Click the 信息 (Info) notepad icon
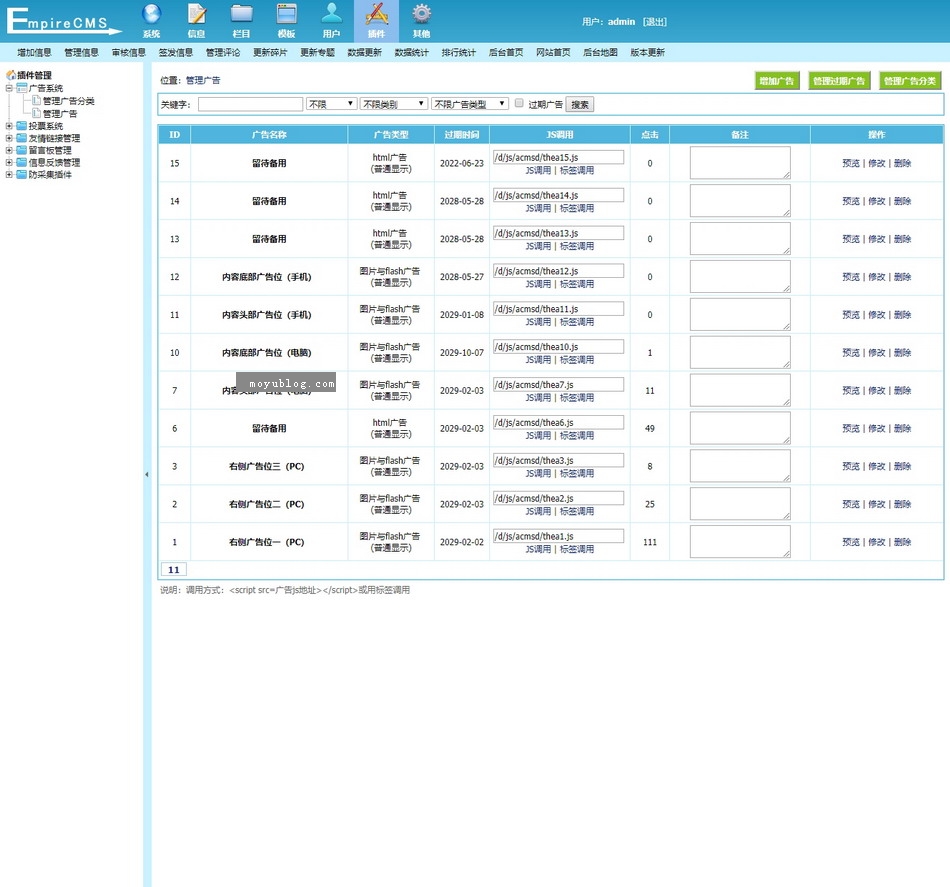950x887 pixels. click(x=197, y=15)
